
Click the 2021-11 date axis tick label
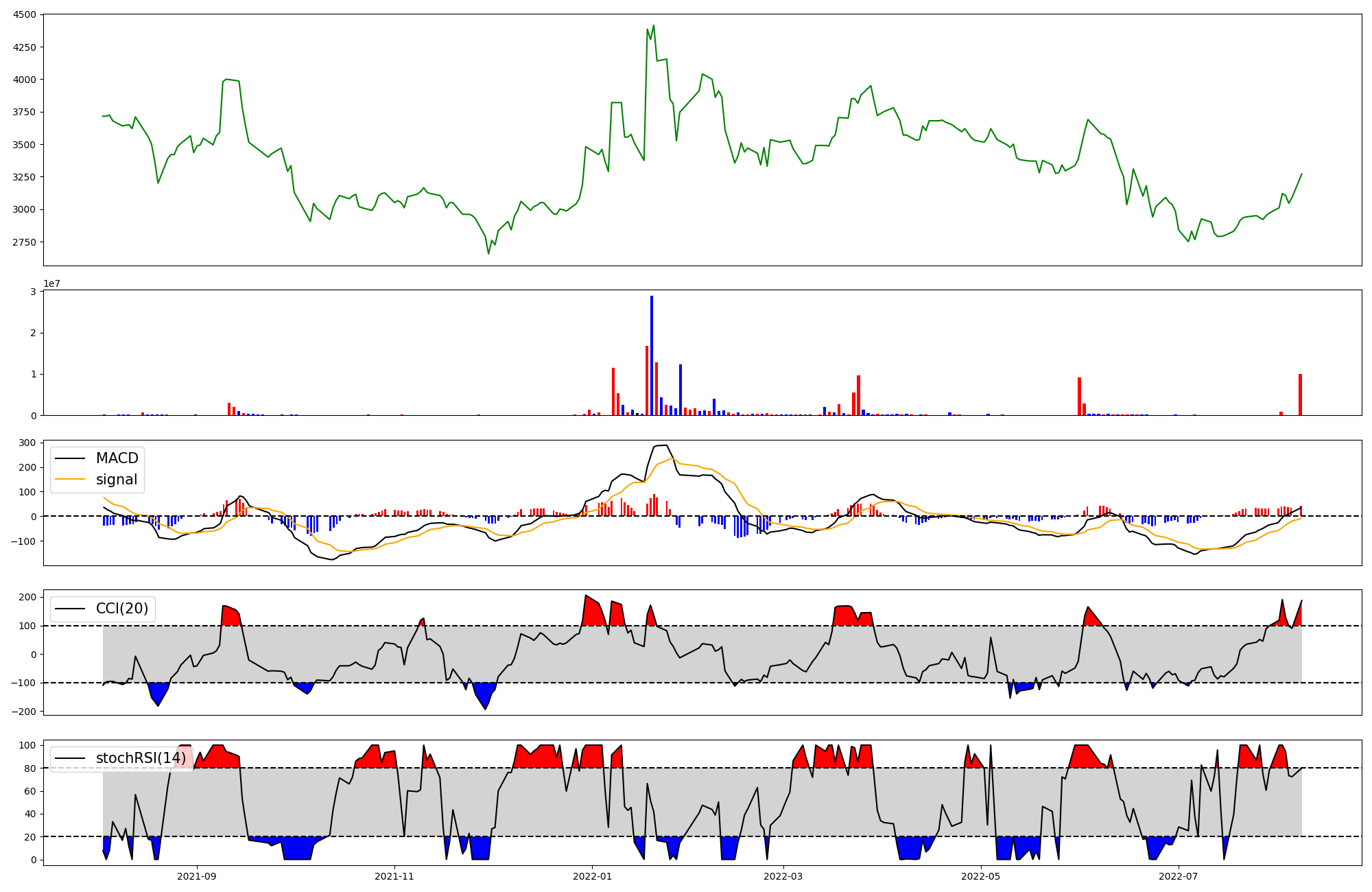[394, 876]
